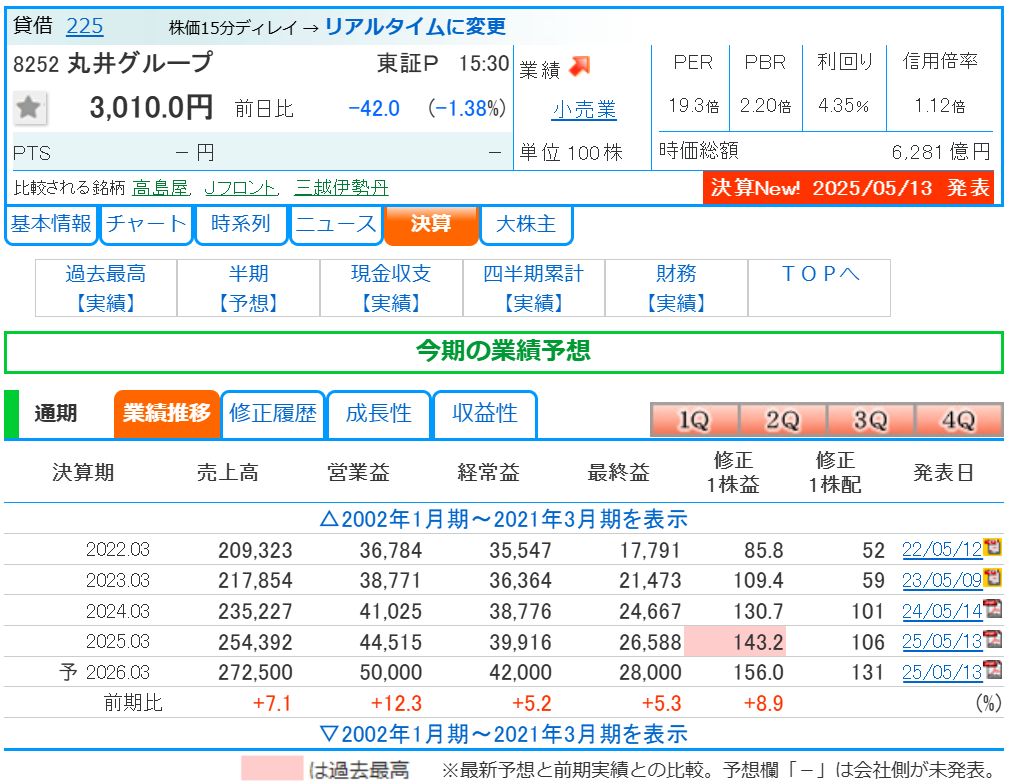Click sales value 272,500 forecast cell

coord(255,672)
